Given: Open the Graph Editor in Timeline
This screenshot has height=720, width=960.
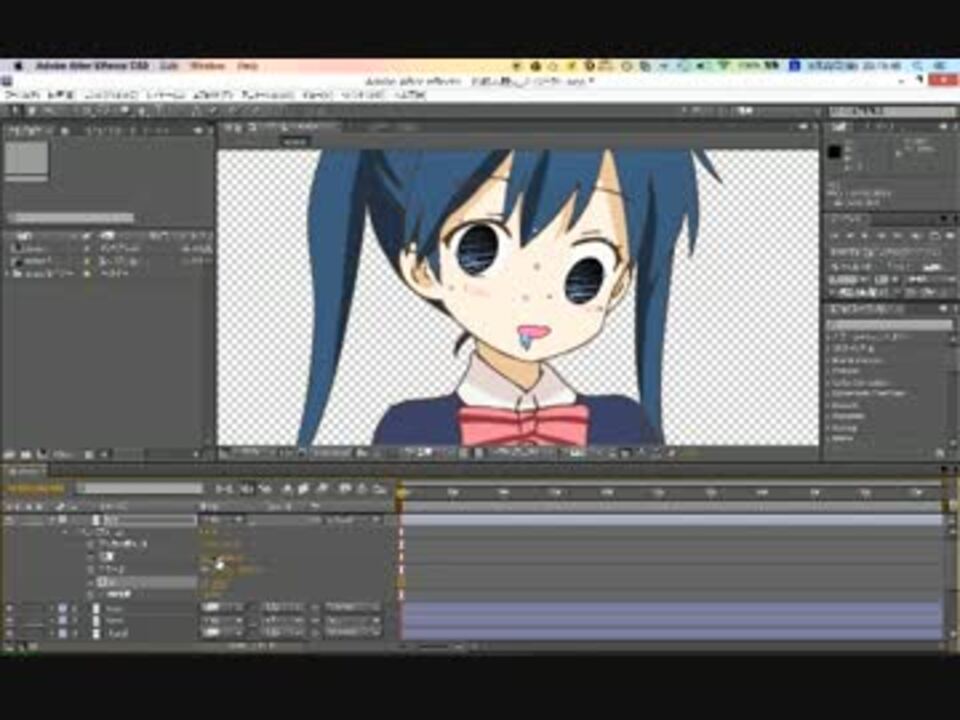Looking at the screenshot, I should point(380,489).
